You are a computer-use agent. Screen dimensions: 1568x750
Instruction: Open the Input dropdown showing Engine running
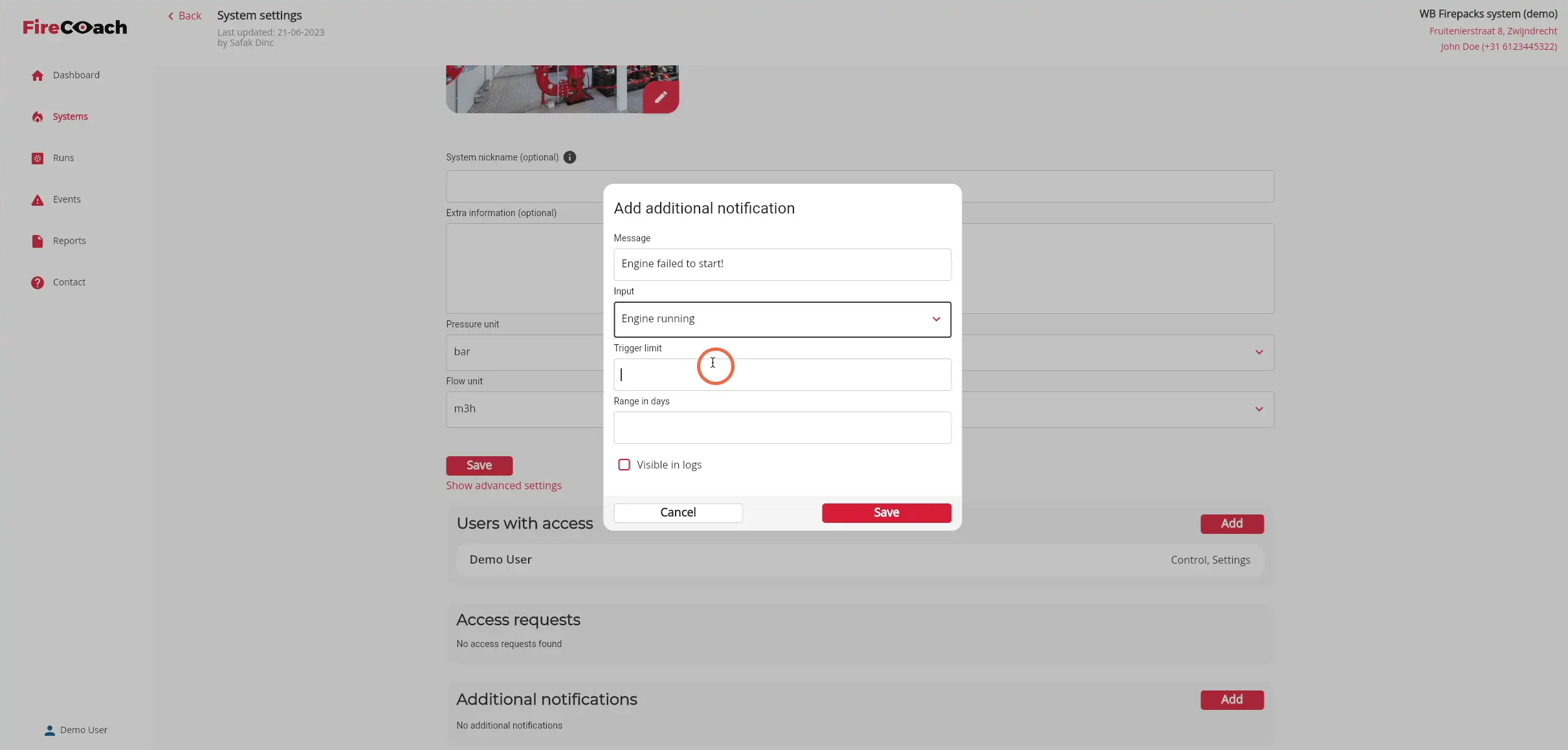(782, 319)
